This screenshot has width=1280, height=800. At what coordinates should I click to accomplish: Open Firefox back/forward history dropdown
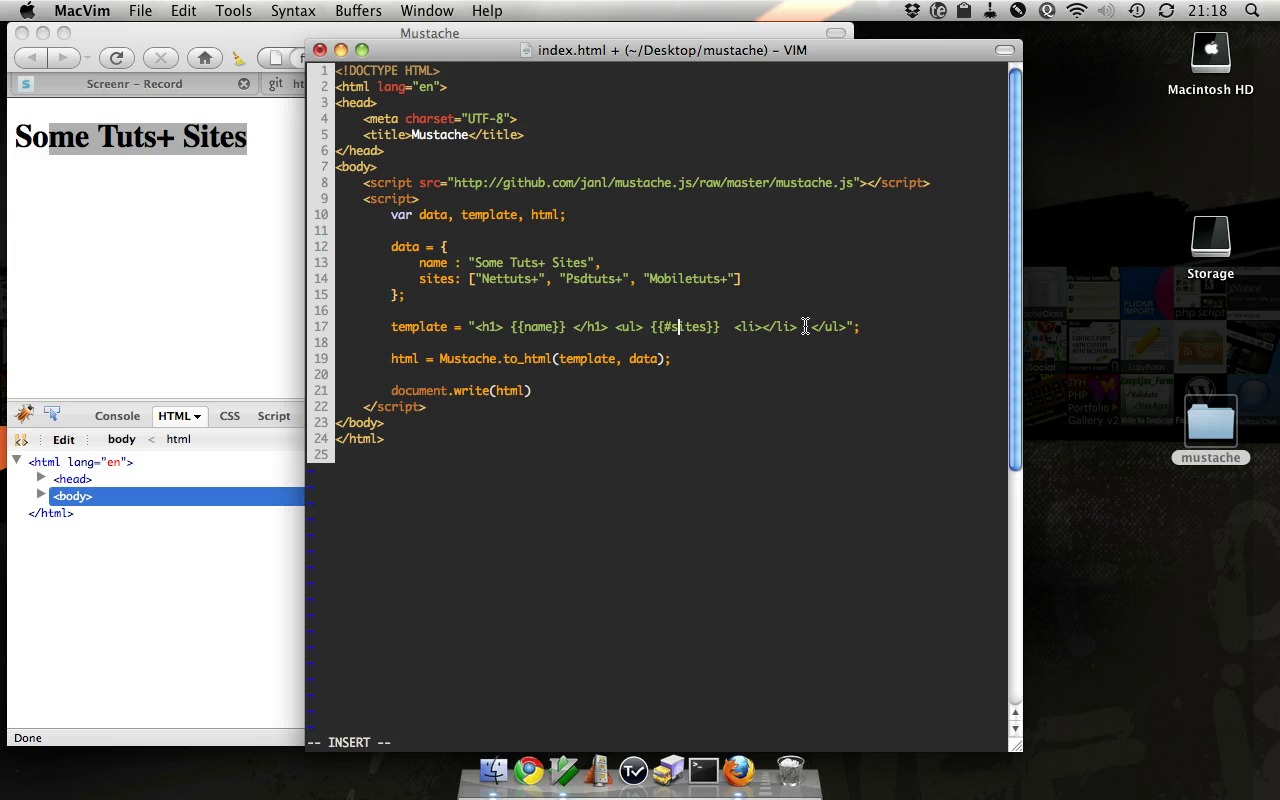click(x=87, y=58)
